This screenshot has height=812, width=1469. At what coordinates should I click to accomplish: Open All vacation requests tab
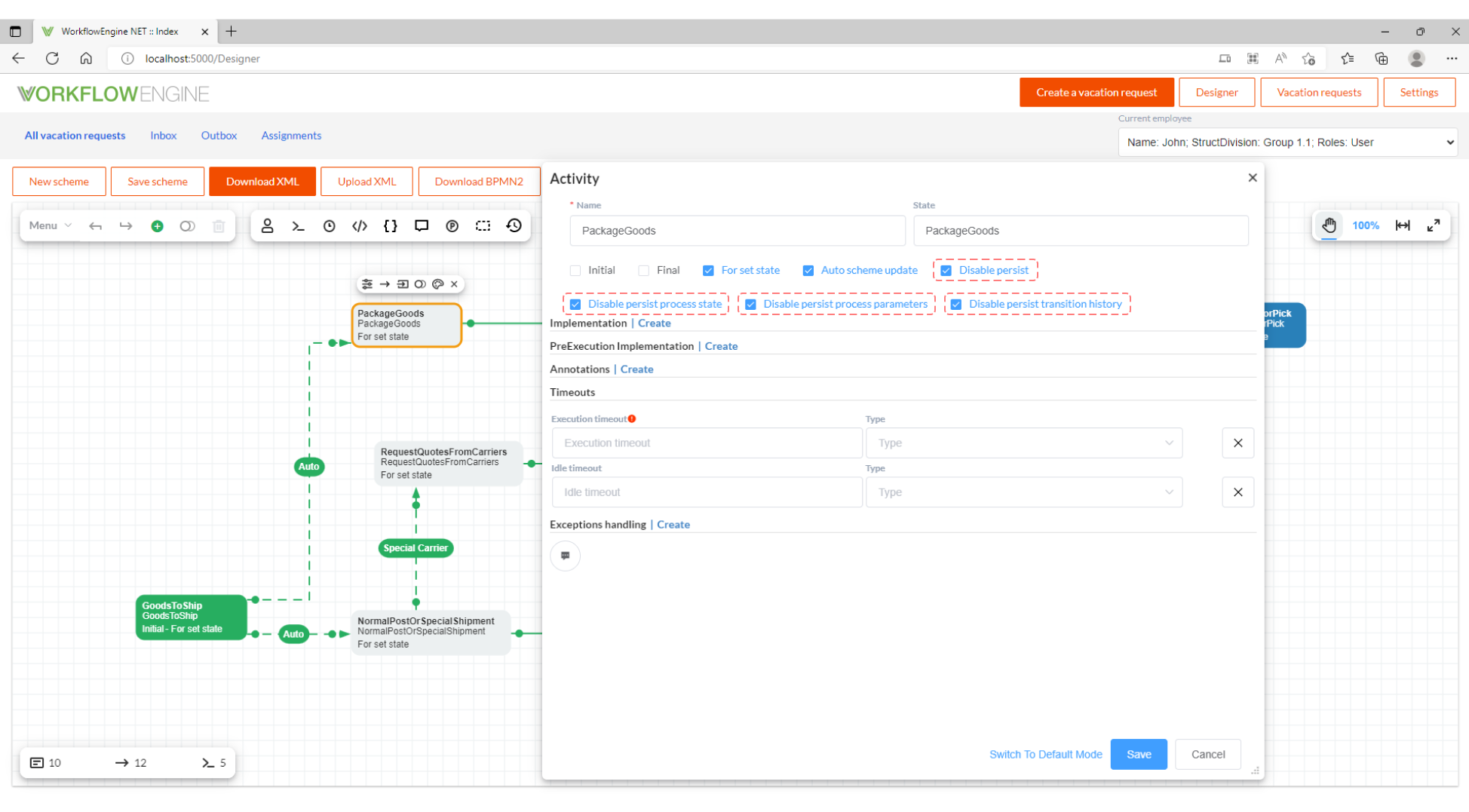tap(75, 136)
